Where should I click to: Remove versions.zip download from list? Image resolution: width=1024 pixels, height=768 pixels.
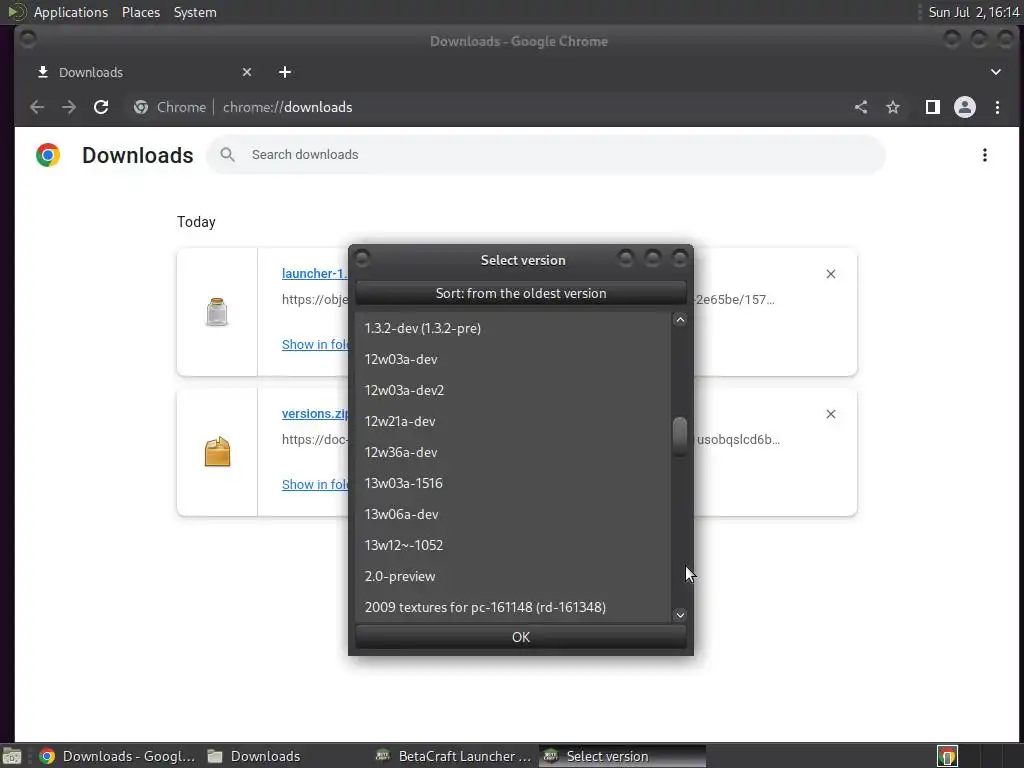coord(831,414)
